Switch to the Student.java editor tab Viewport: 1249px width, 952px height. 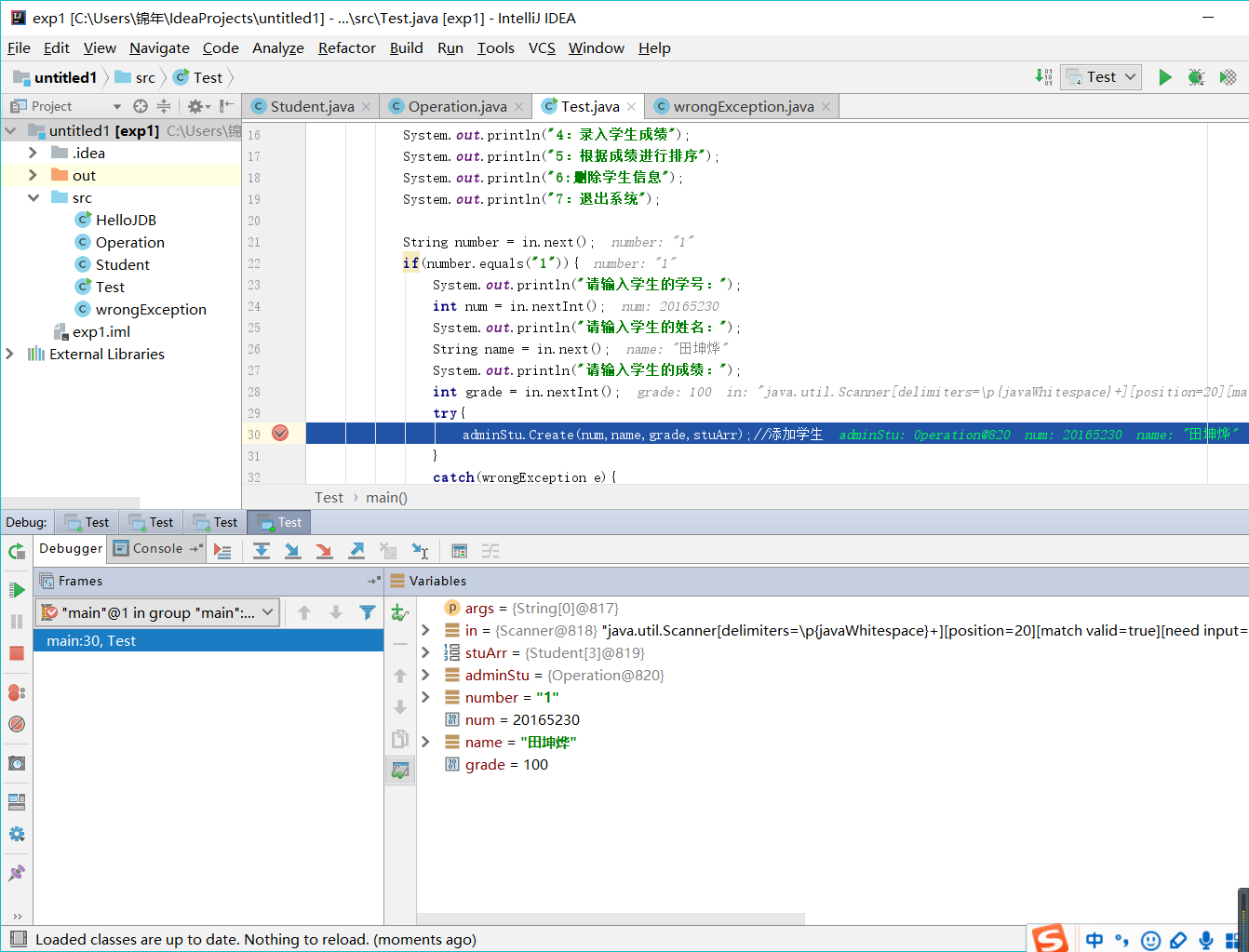click(x=312, y=107)
